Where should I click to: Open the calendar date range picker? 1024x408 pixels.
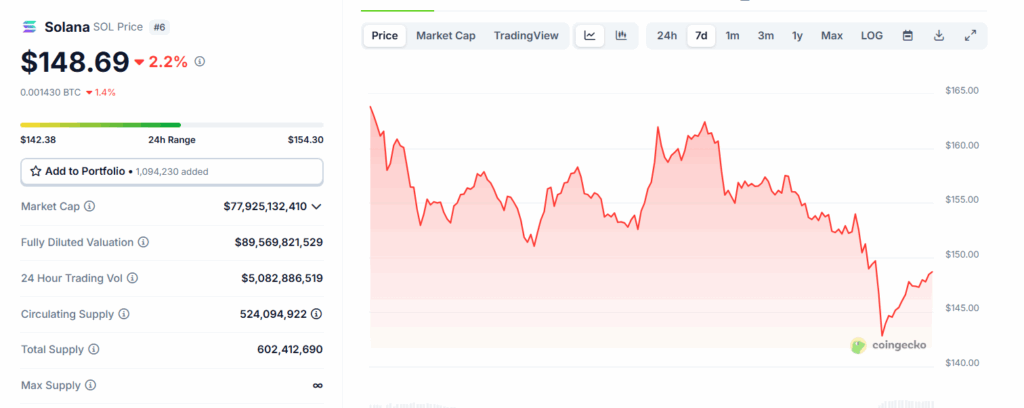908,36
